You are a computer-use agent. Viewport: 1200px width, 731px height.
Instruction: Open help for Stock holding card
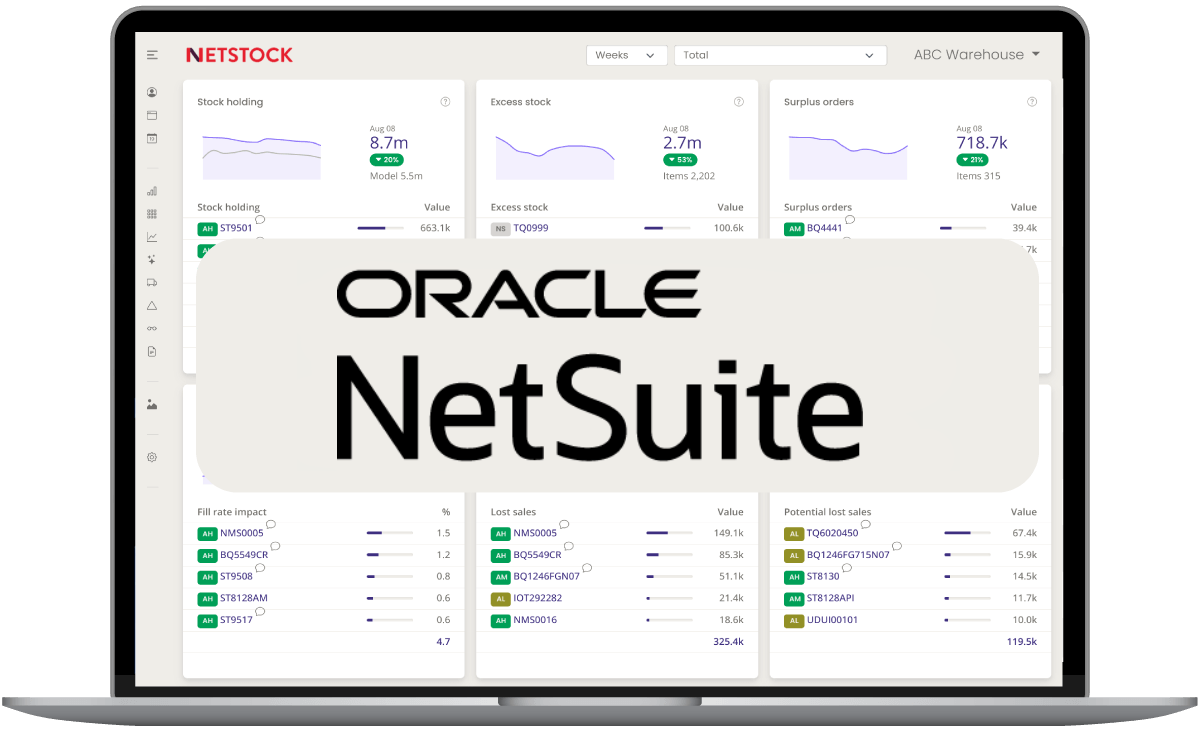tap(445, 102)
